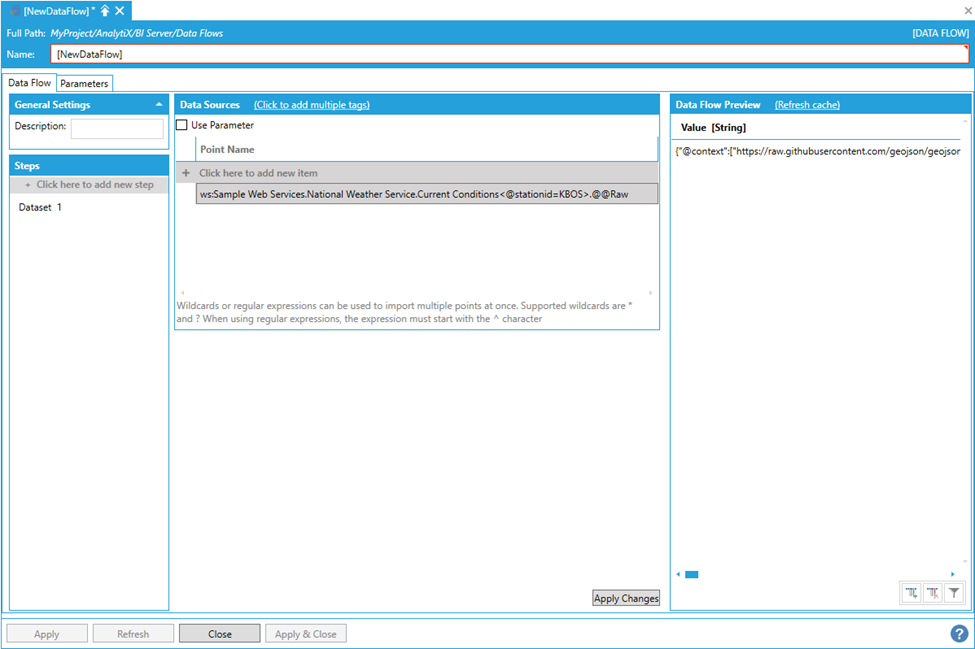
Task: Click the pop-out arrow on NewDataFlow tab
Action: [x=105, y=10]
